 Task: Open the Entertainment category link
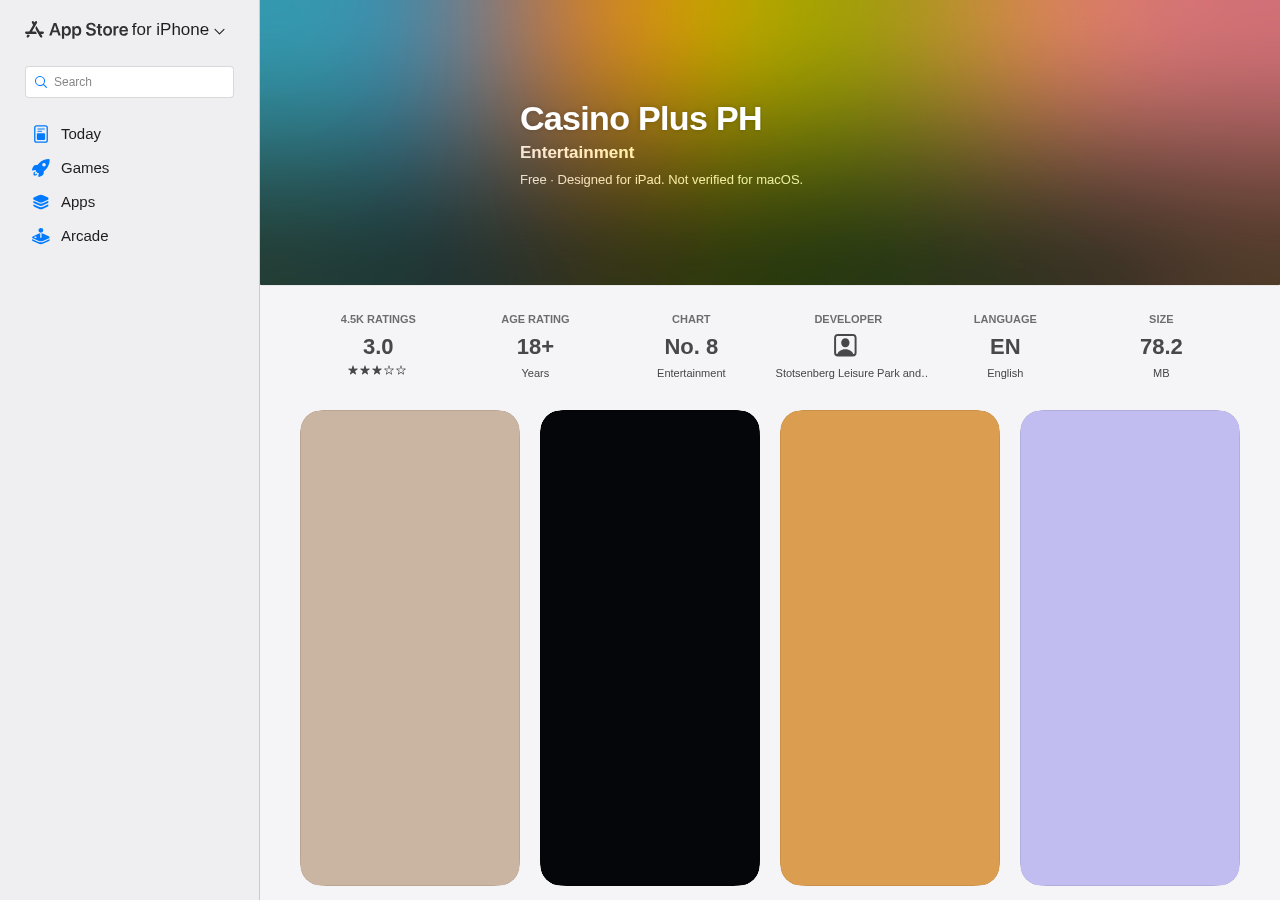pos(577,153)
